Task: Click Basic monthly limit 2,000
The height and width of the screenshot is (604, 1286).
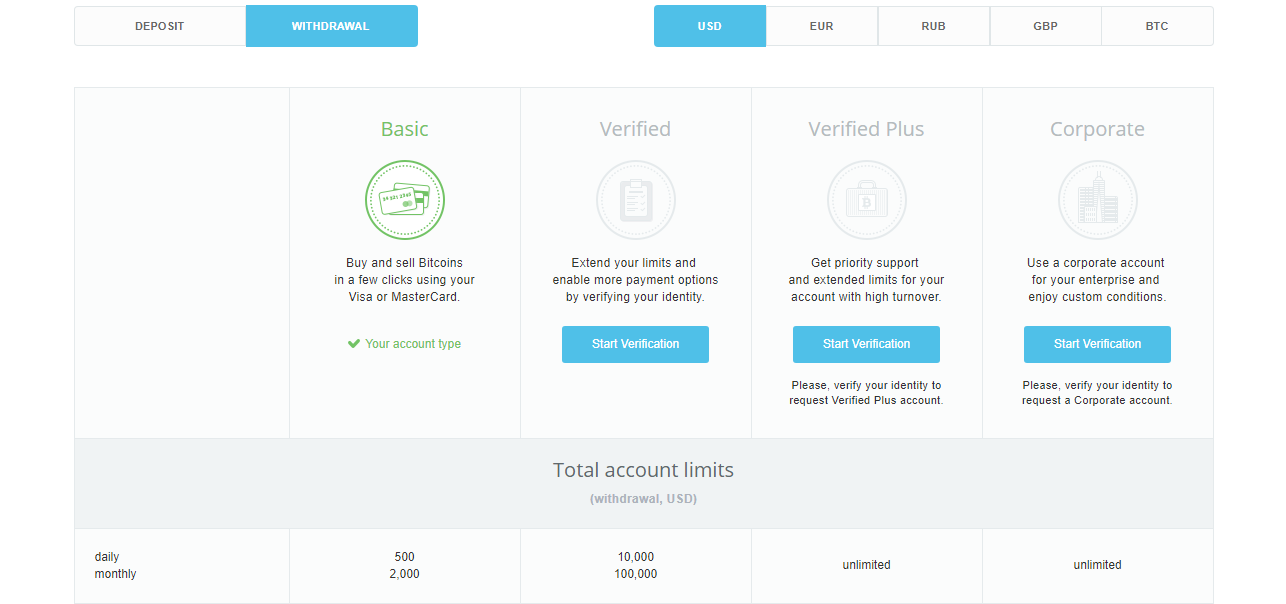Action: coord(405,574)
